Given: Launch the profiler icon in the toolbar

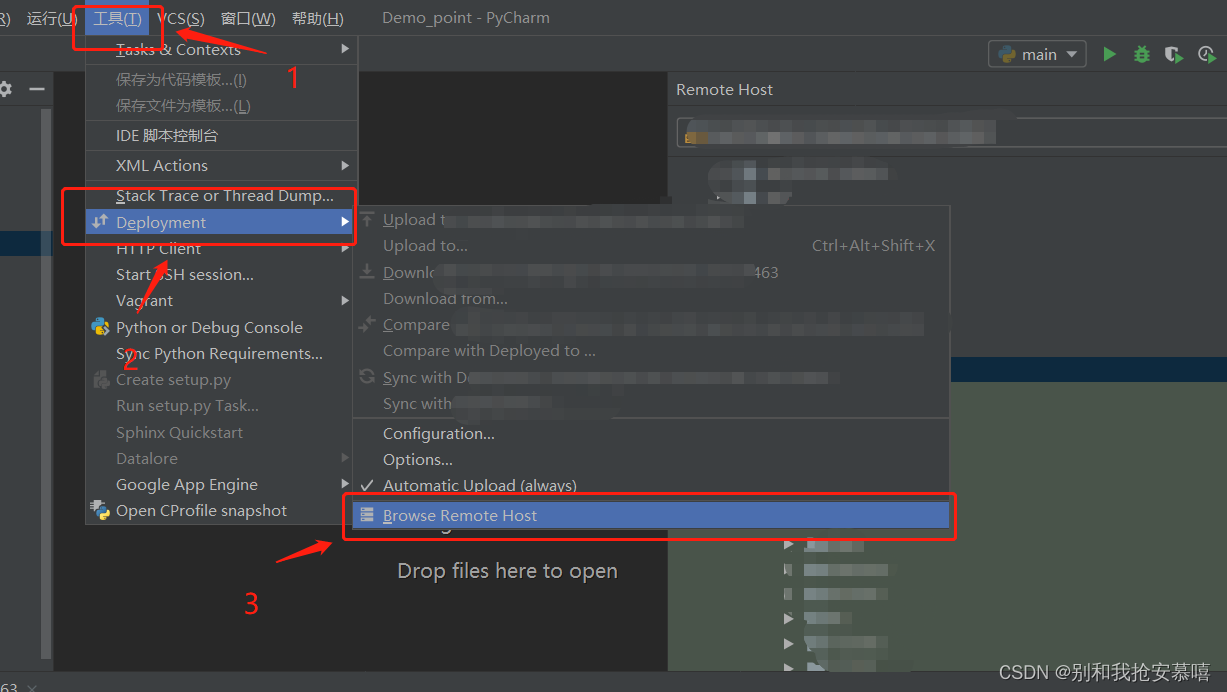Looking at the screenshot, I should (1207, 54).
